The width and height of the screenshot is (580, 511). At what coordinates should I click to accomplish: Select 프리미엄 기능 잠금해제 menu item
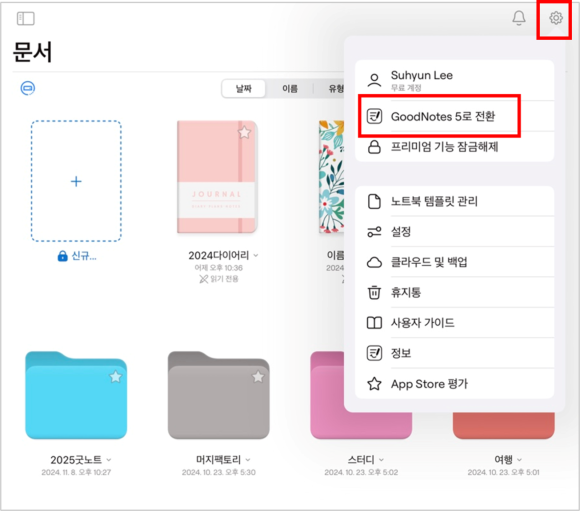[x=454, y=147]
